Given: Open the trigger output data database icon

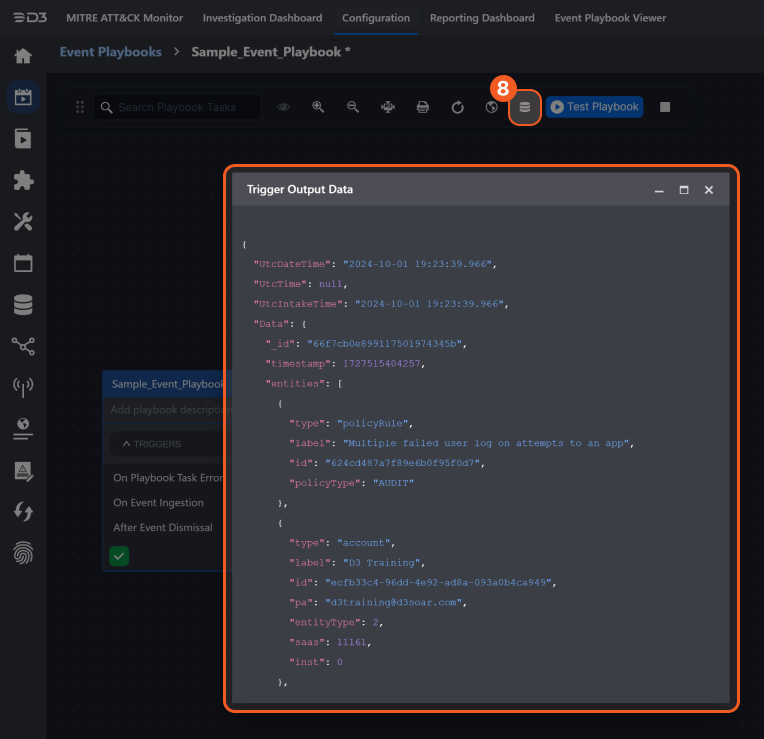Looking at the screenshot, I should point(525,107).
